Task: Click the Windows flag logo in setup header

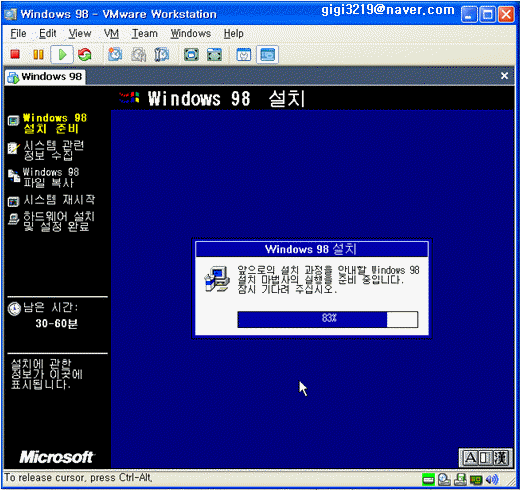Action: pyautogui.click(x=129, y=98)
